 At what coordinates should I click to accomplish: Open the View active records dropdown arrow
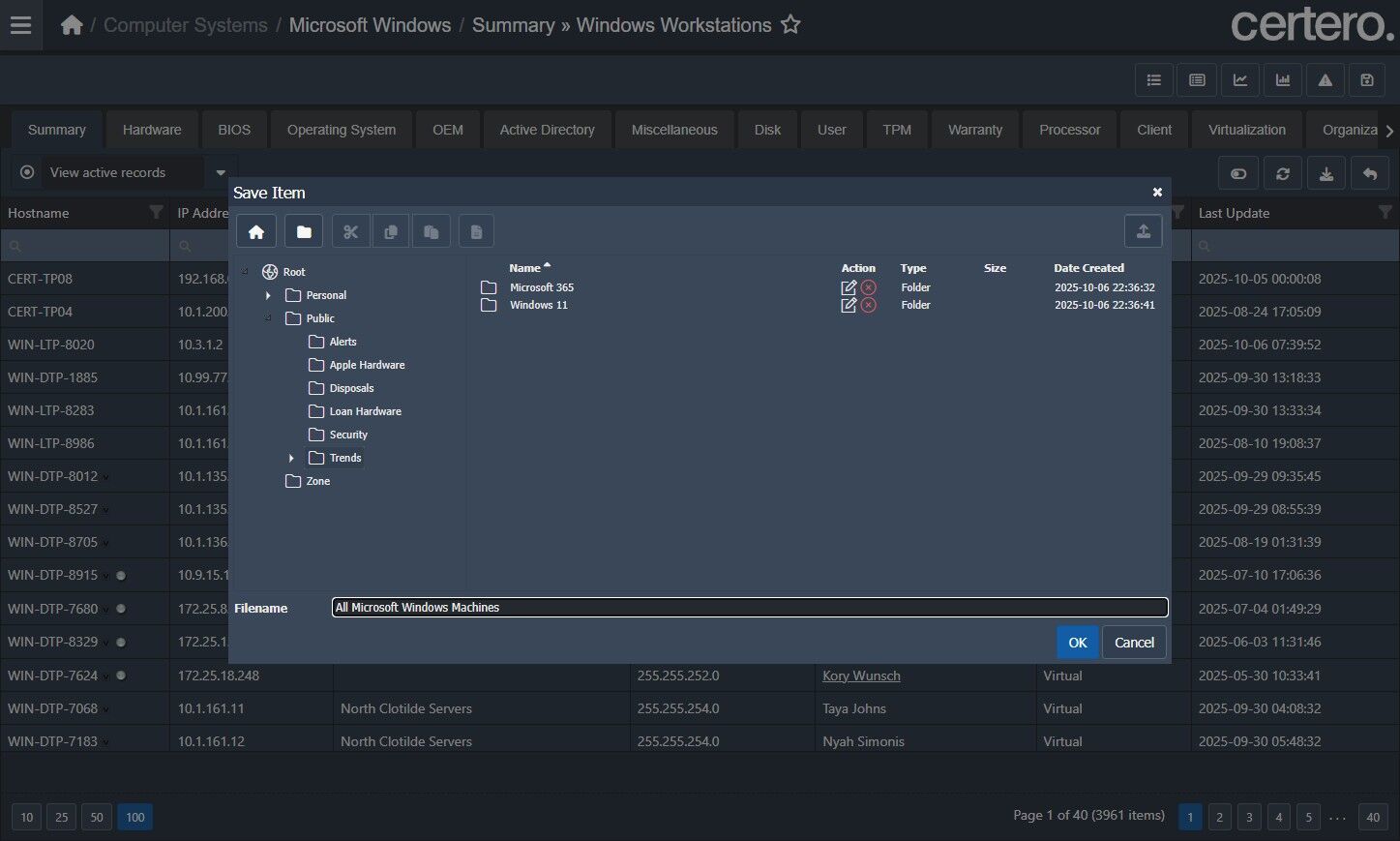pyautogui.click(x=221, y=173)
